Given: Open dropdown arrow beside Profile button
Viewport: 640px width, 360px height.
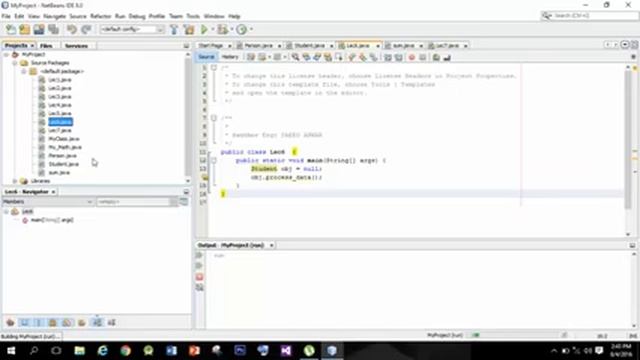Looking at the screenshot, I should [251, 29].
